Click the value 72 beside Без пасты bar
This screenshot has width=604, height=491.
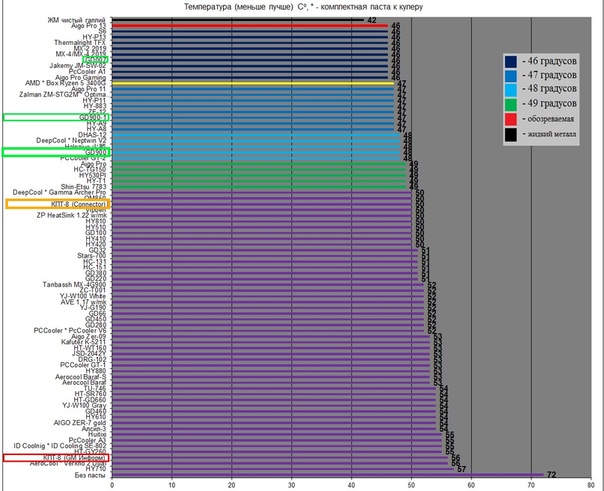point(552,475)
